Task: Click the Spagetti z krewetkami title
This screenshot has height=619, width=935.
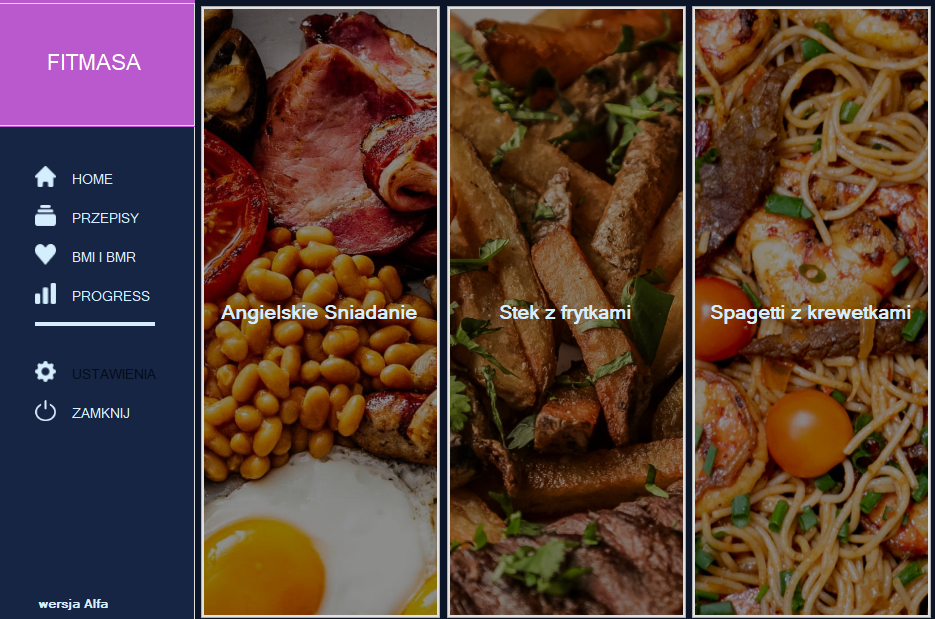Action: [810, 312]
